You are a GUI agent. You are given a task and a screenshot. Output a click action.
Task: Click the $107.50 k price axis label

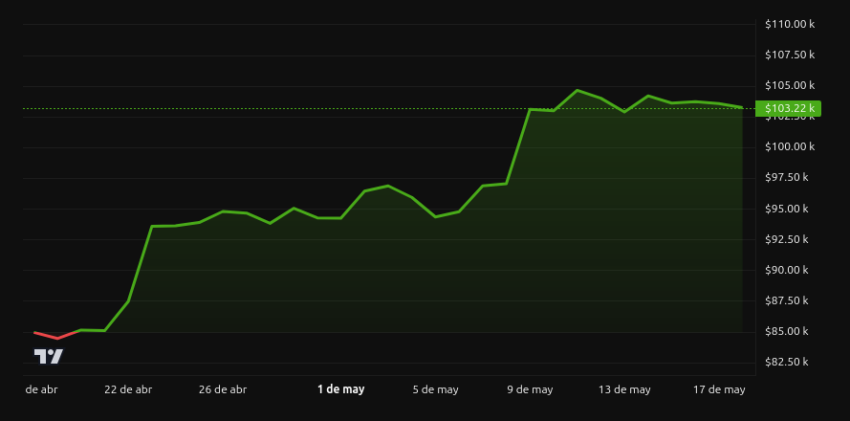point(790,54)
